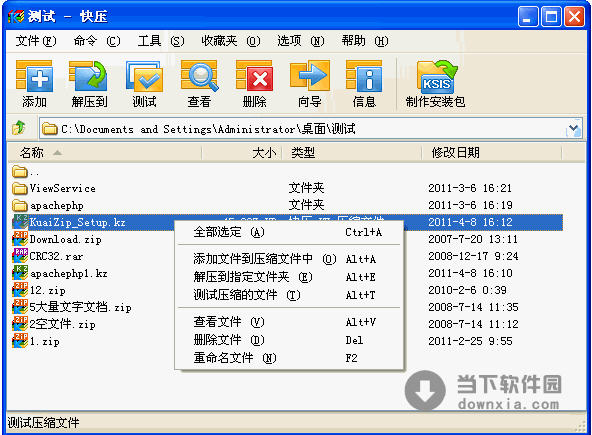592x435 pixels.
Task: Click the date 2011-3-6 16:21
Action: pyautogui.click(x=470, y=188)
